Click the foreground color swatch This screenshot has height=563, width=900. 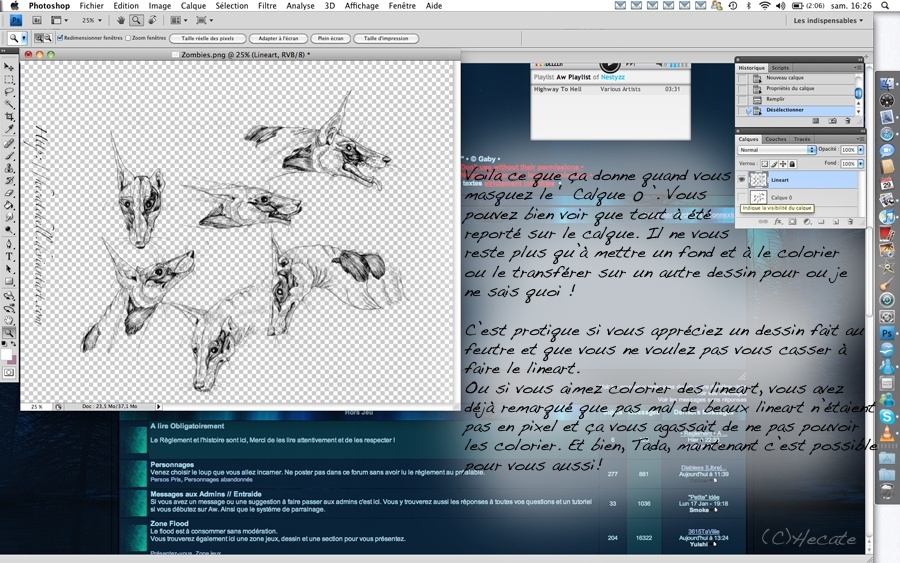pos(6,354)
